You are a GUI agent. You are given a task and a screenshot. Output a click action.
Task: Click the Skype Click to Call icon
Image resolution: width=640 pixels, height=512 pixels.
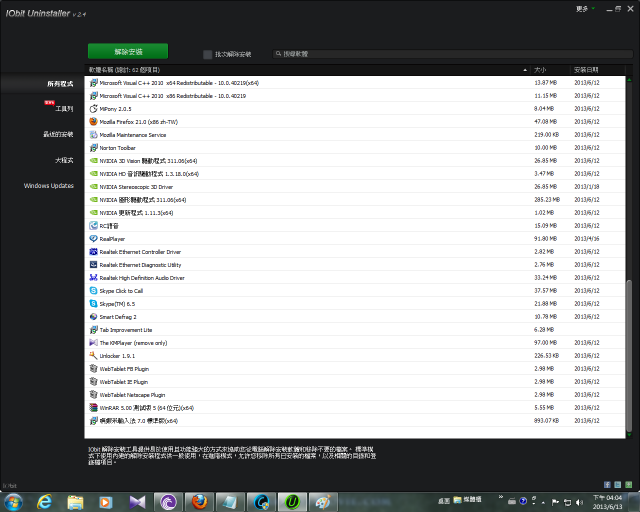point(93,291)
